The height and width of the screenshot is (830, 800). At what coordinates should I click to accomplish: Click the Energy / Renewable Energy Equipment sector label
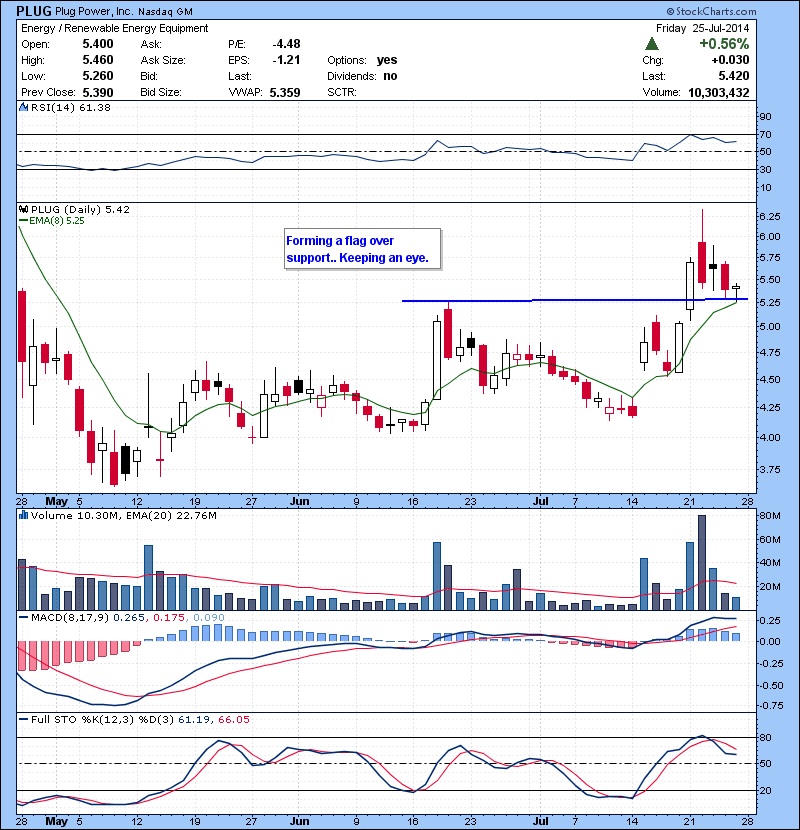(115, 29)
